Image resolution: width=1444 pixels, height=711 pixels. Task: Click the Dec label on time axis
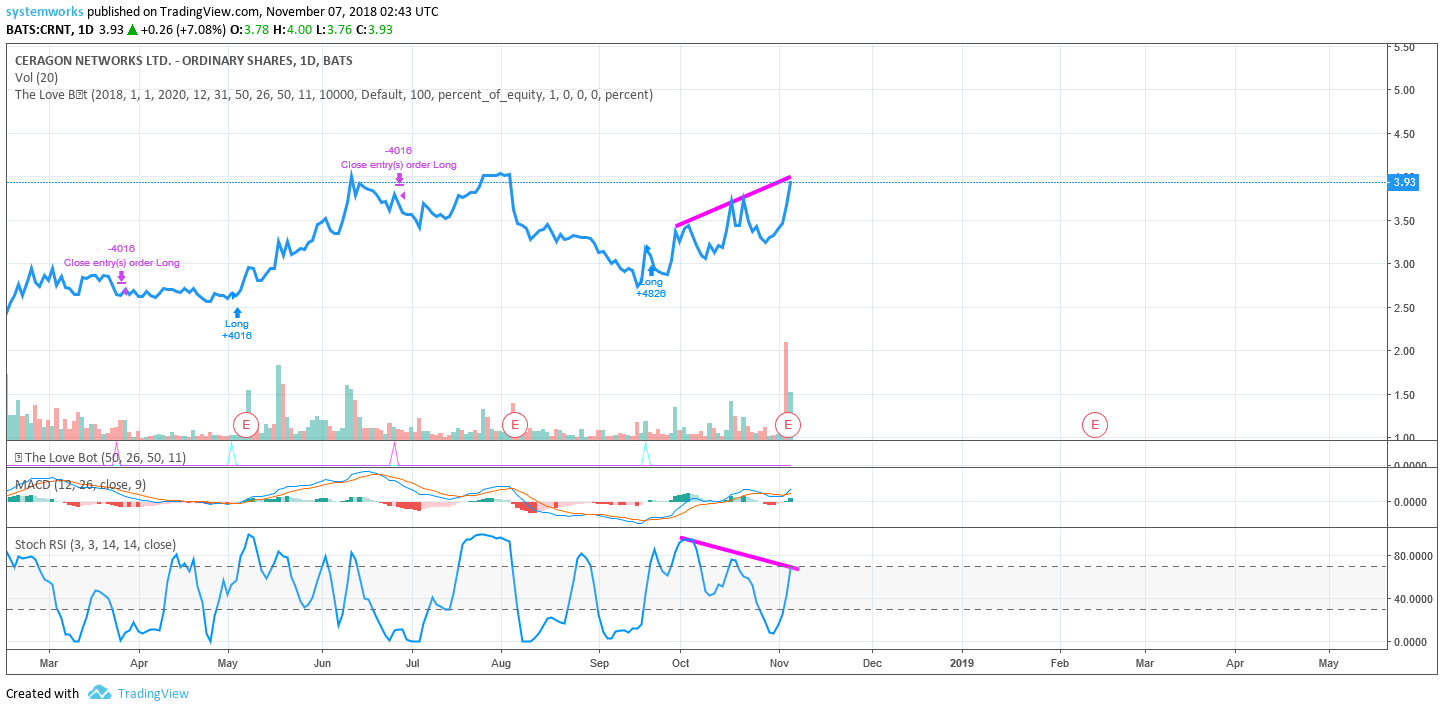(872, 663)
